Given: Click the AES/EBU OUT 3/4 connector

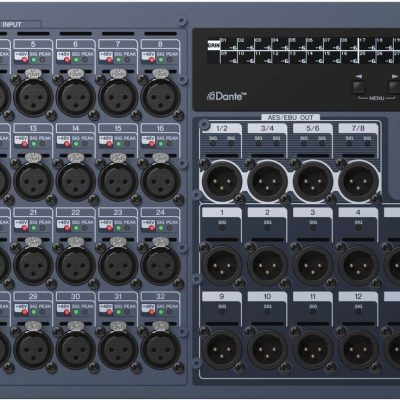Looking at the screenshot, I should (267, 181).
